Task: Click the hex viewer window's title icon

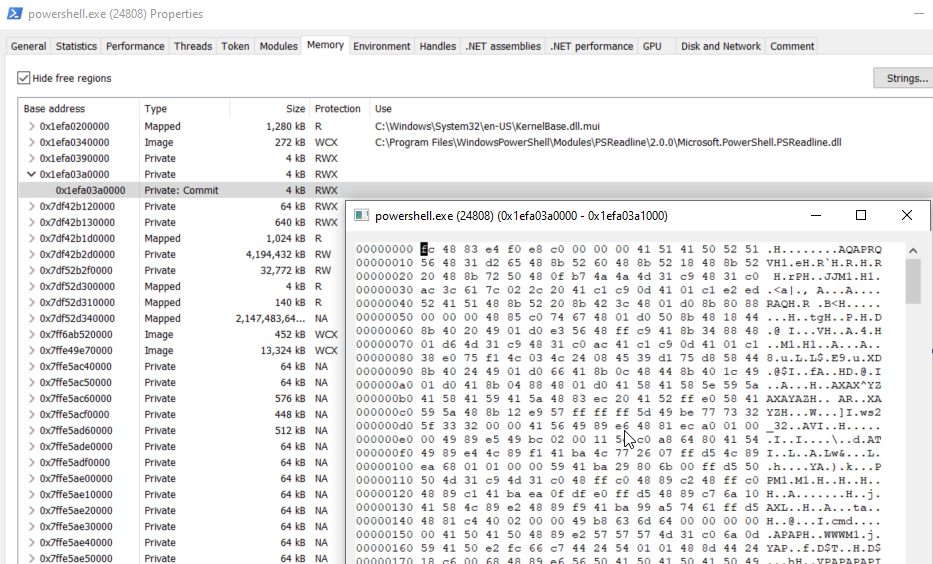Action: pyautogui.click(x=361, y=215)
